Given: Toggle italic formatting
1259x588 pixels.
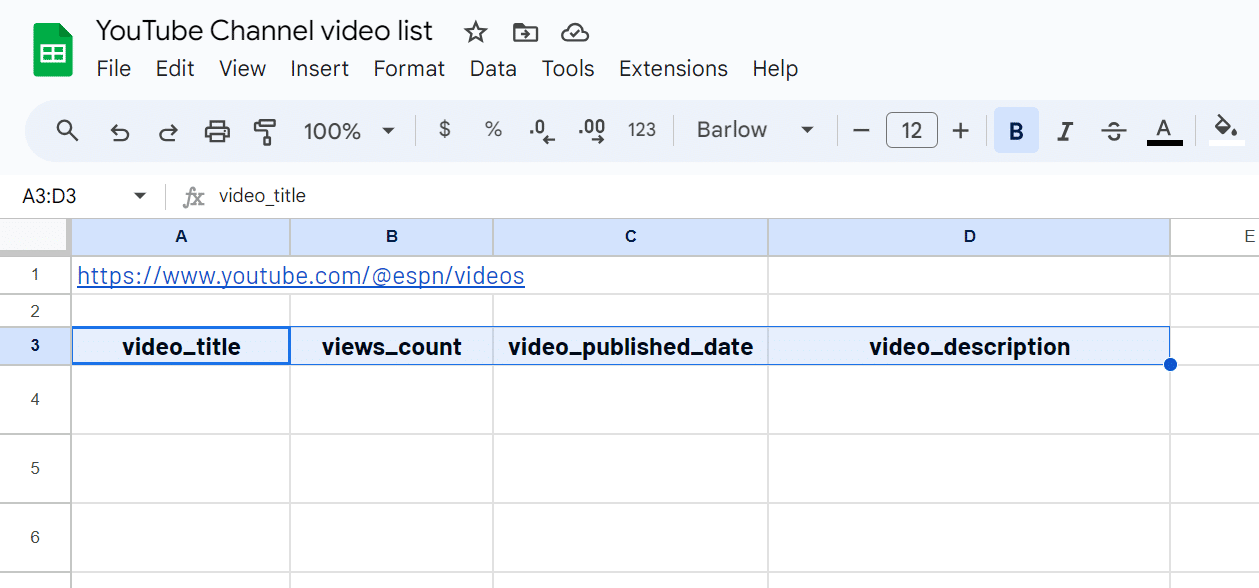Looking at the screenshot, I should [1065, 131].
